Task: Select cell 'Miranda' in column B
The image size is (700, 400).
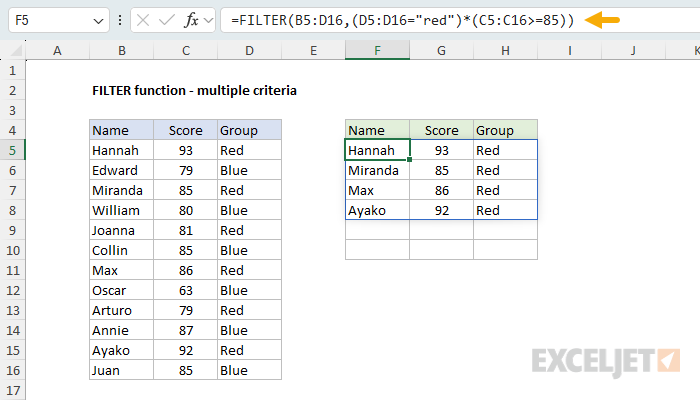Action: 121,191
